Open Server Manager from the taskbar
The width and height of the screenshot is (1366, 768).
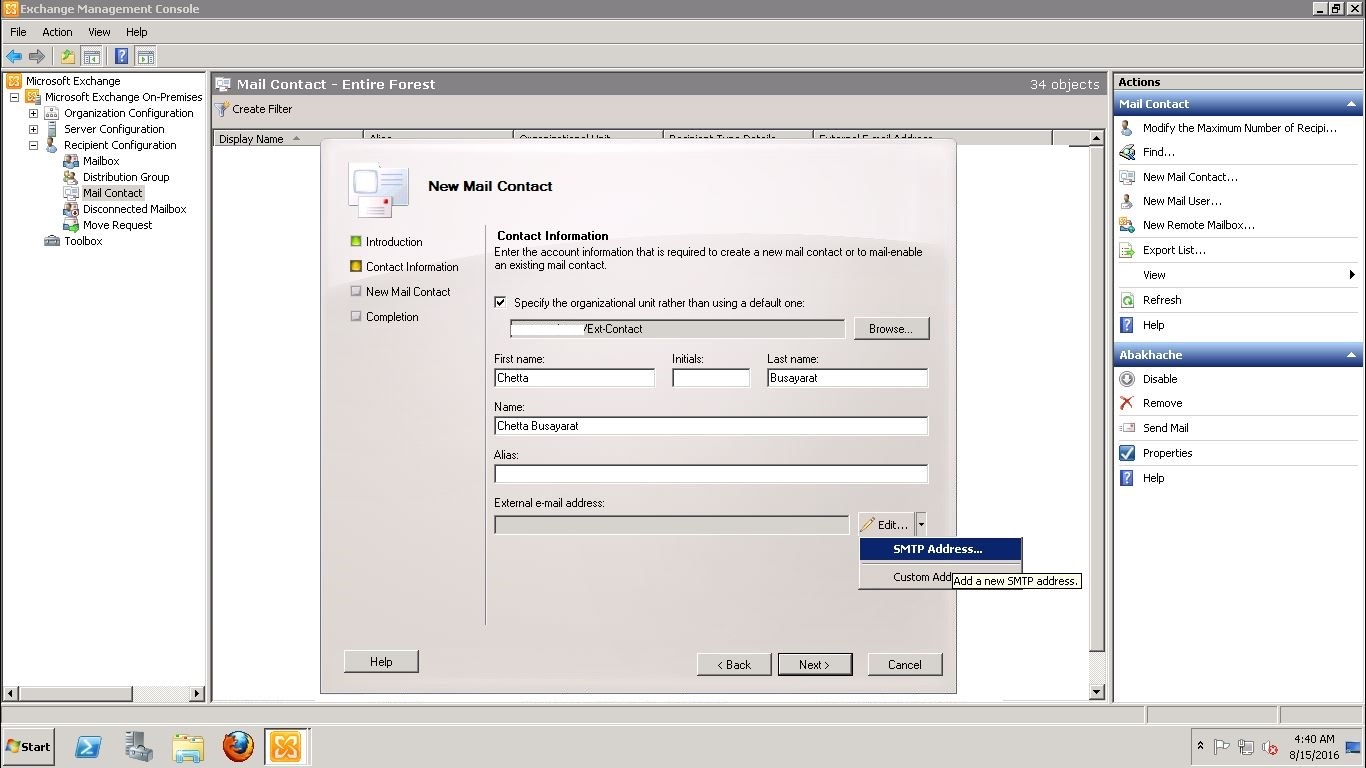pyautogui.click(x=139, y=746)
